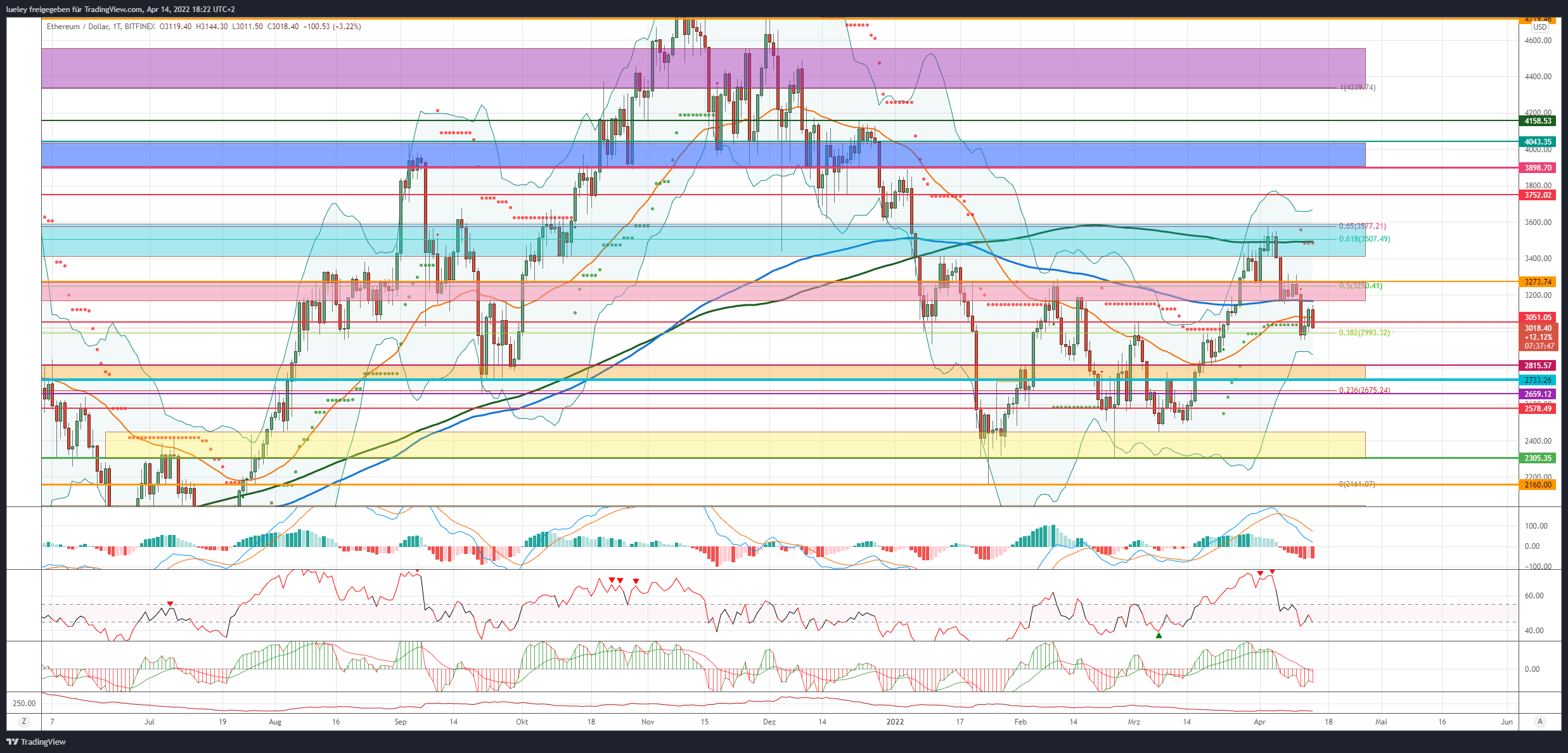
Task: Click the Dez label on the time axis
Action: coord(769,722)
